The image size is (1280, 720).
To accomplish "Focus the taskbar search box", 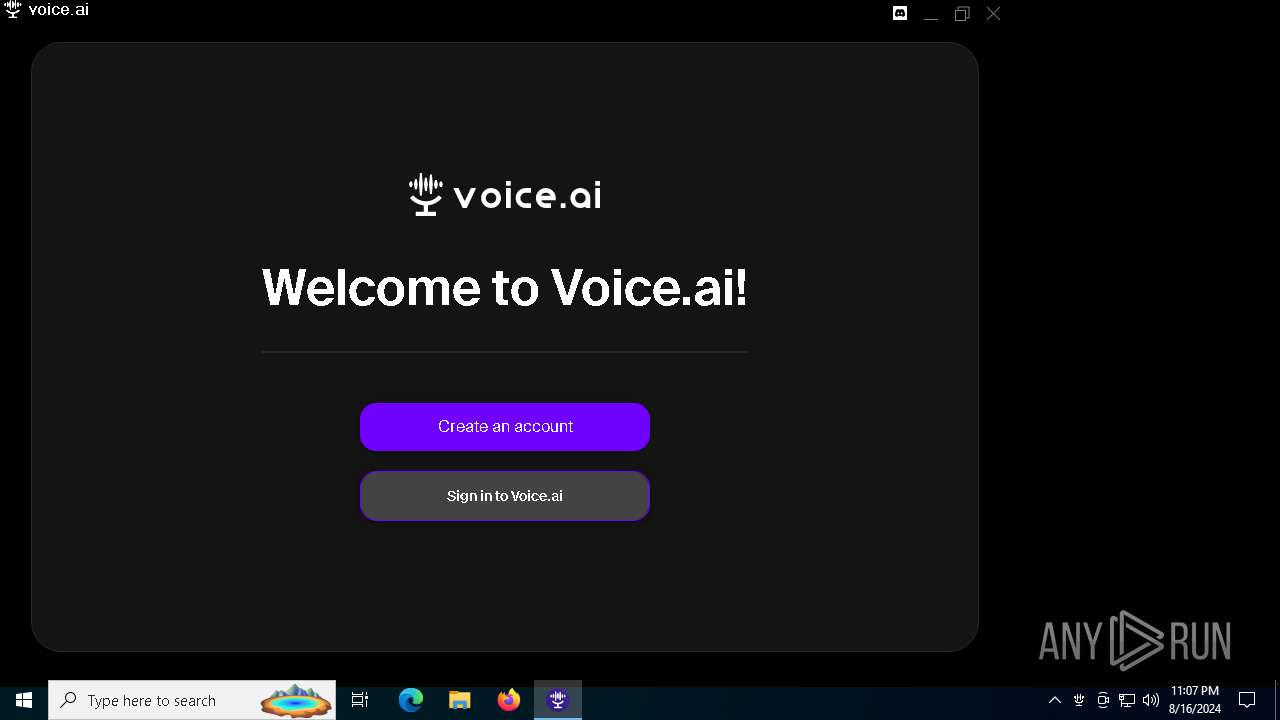I will point(192,700).
